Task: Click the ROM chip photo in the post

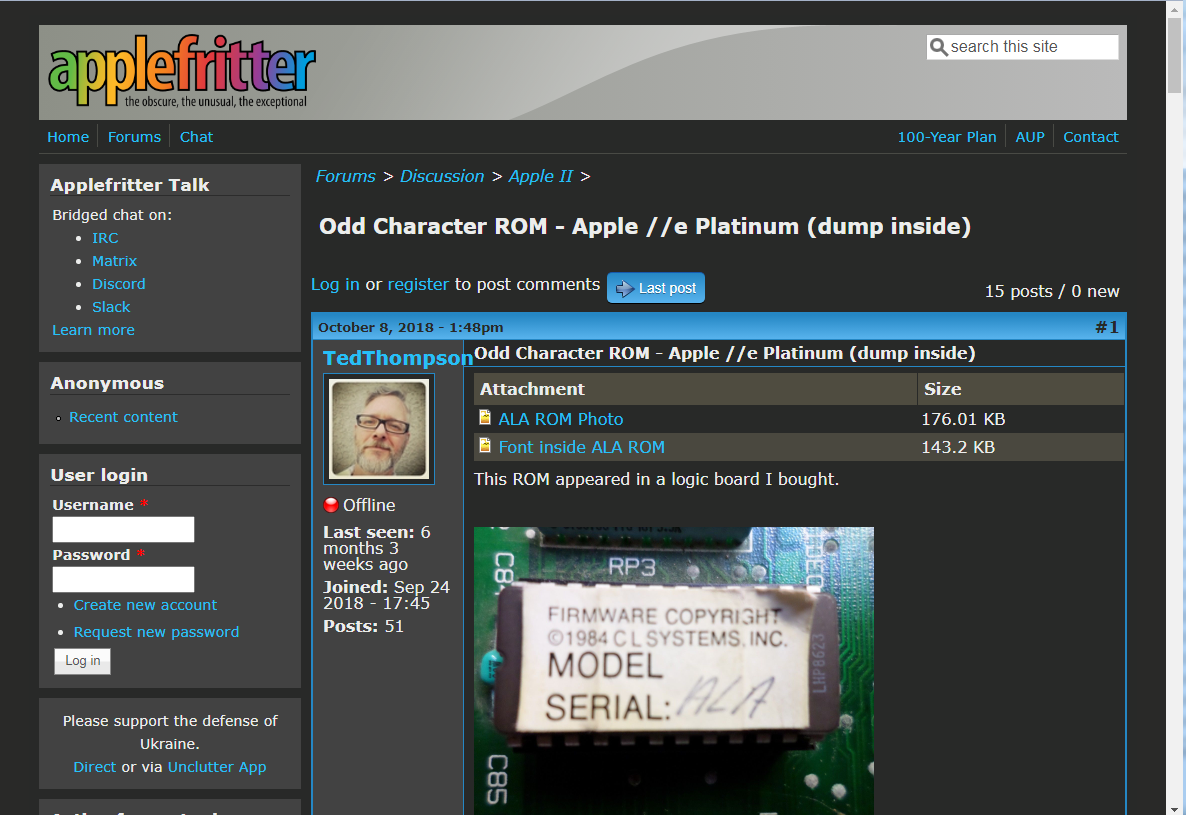Action: (673, 671)
